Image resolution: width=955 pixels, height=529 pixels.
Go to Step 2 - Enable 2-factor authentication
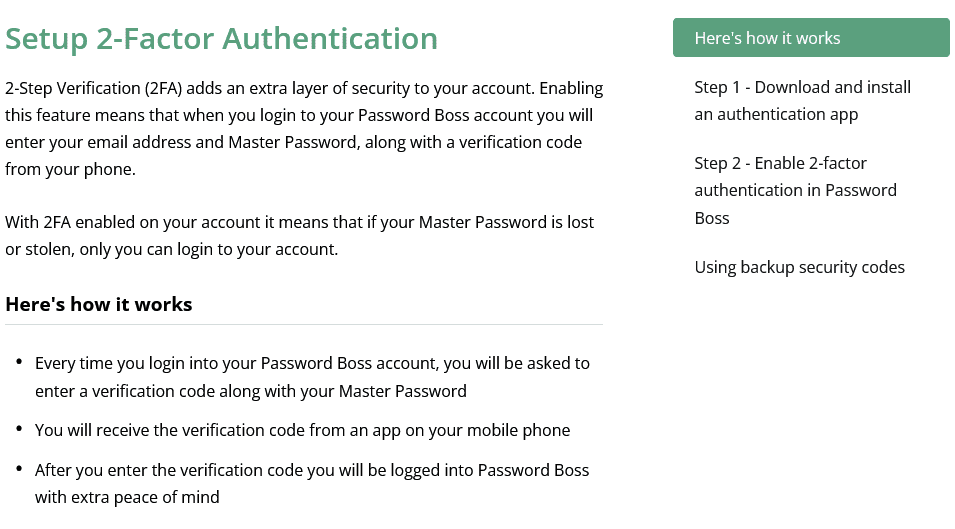pyautogui.click(x=795, y=191)
